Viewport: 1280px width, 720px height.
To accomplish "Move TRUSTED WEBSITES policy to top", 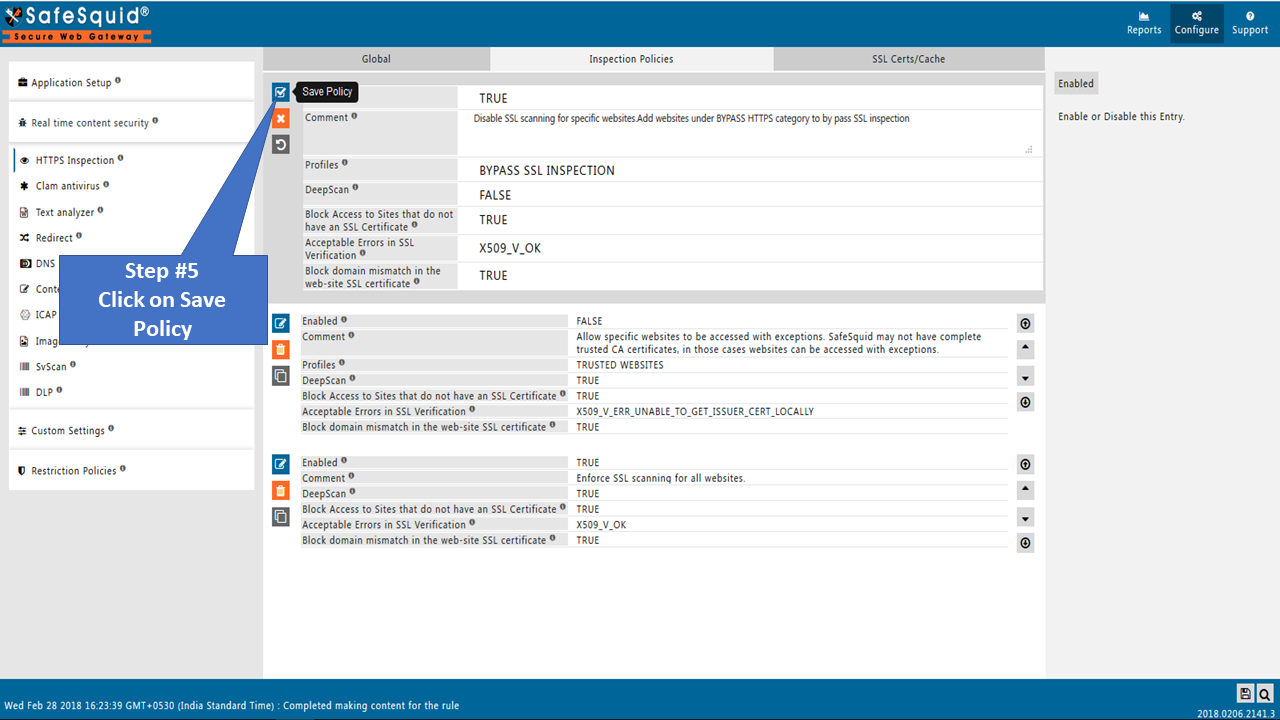I will [x=1025, y=323].
